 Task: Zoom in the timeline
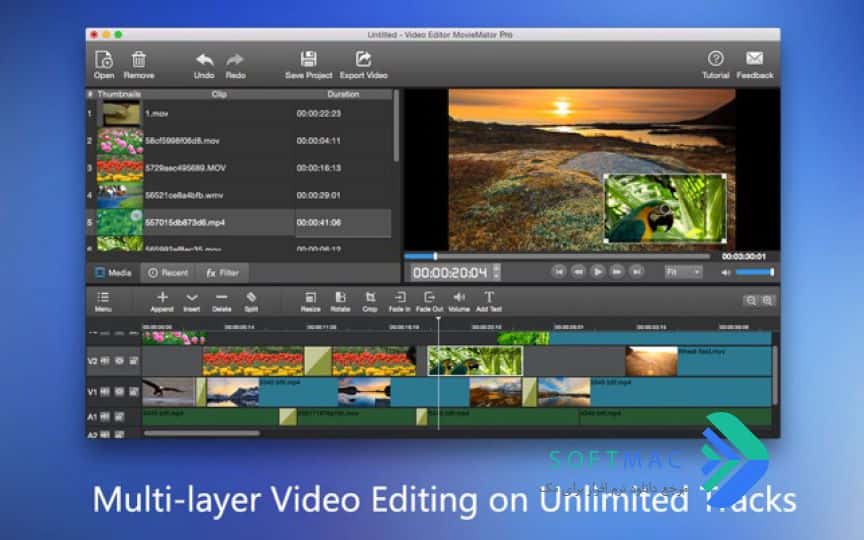[x=768, y=300]
